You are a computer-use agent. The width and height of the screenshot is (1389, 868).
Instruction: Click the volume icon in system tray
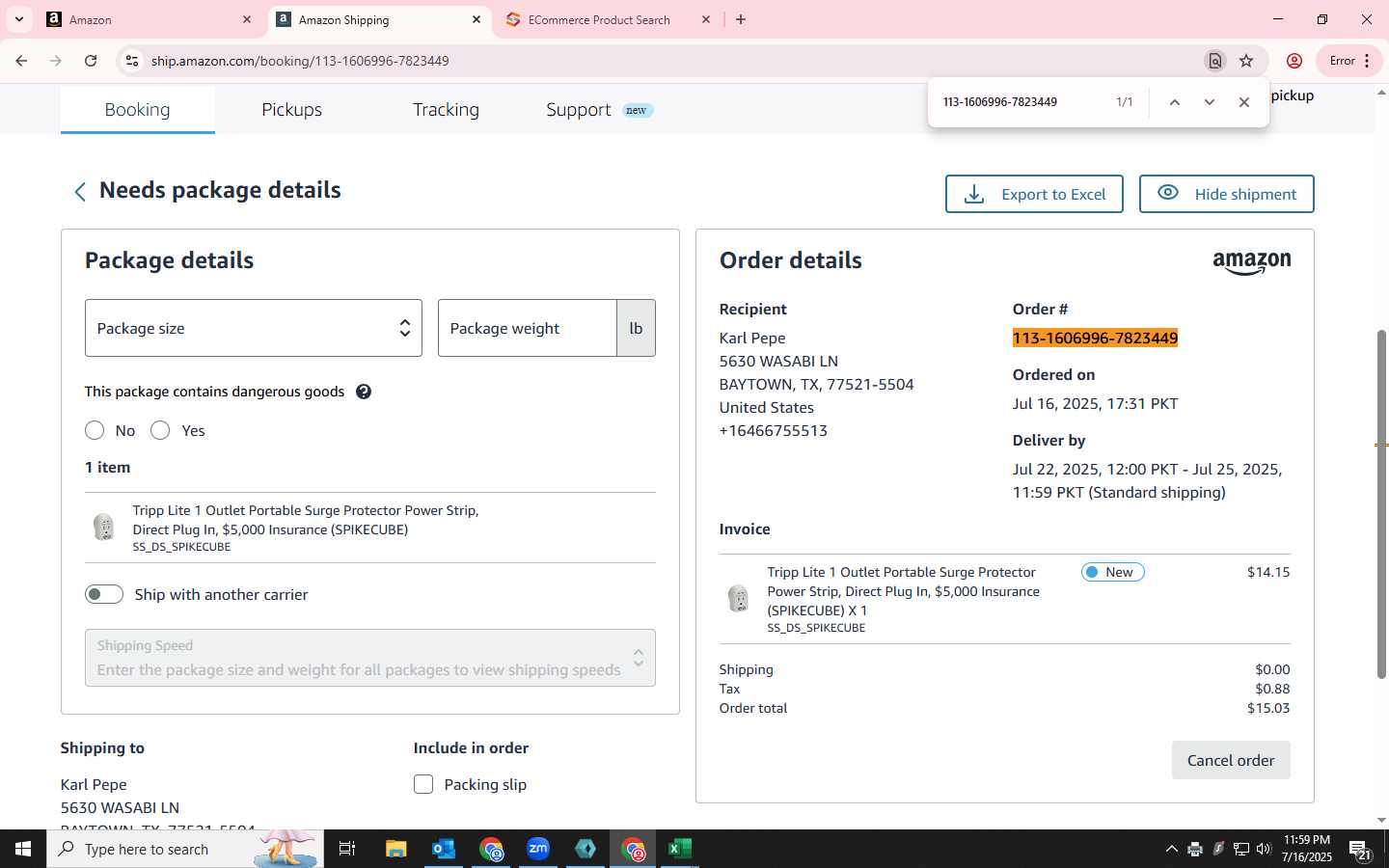pyautogui.click(x=1264, y=849)
